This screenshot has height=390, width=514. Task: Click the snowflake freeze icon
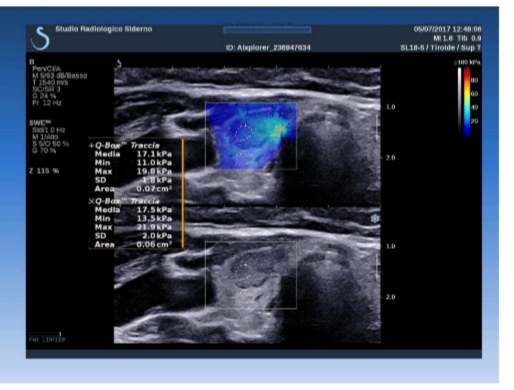[375, 219]
